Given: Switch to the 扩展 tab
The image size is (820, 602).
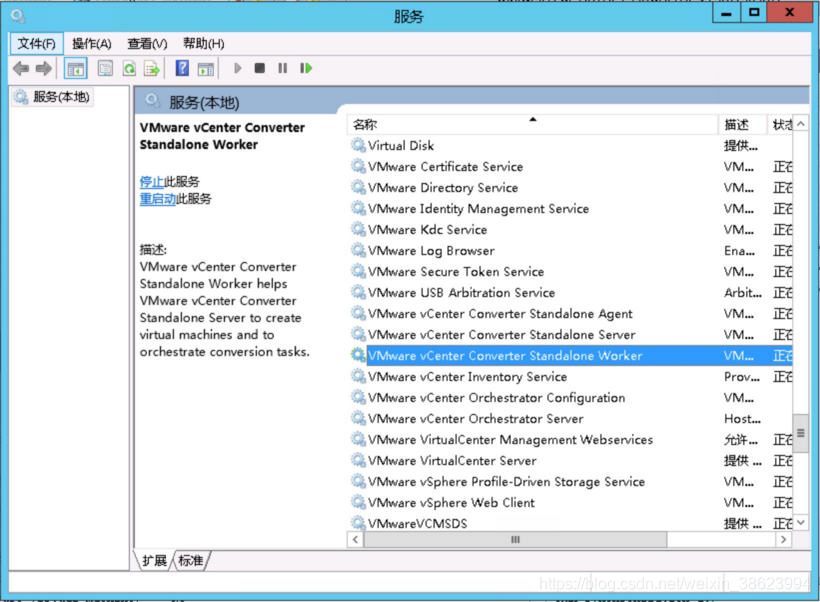Looking at the screenshot, I should pos(154,561).
